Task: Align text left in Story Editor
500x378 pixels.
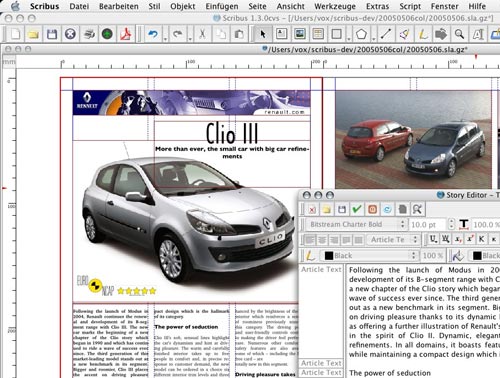Action: pos(310,240)
